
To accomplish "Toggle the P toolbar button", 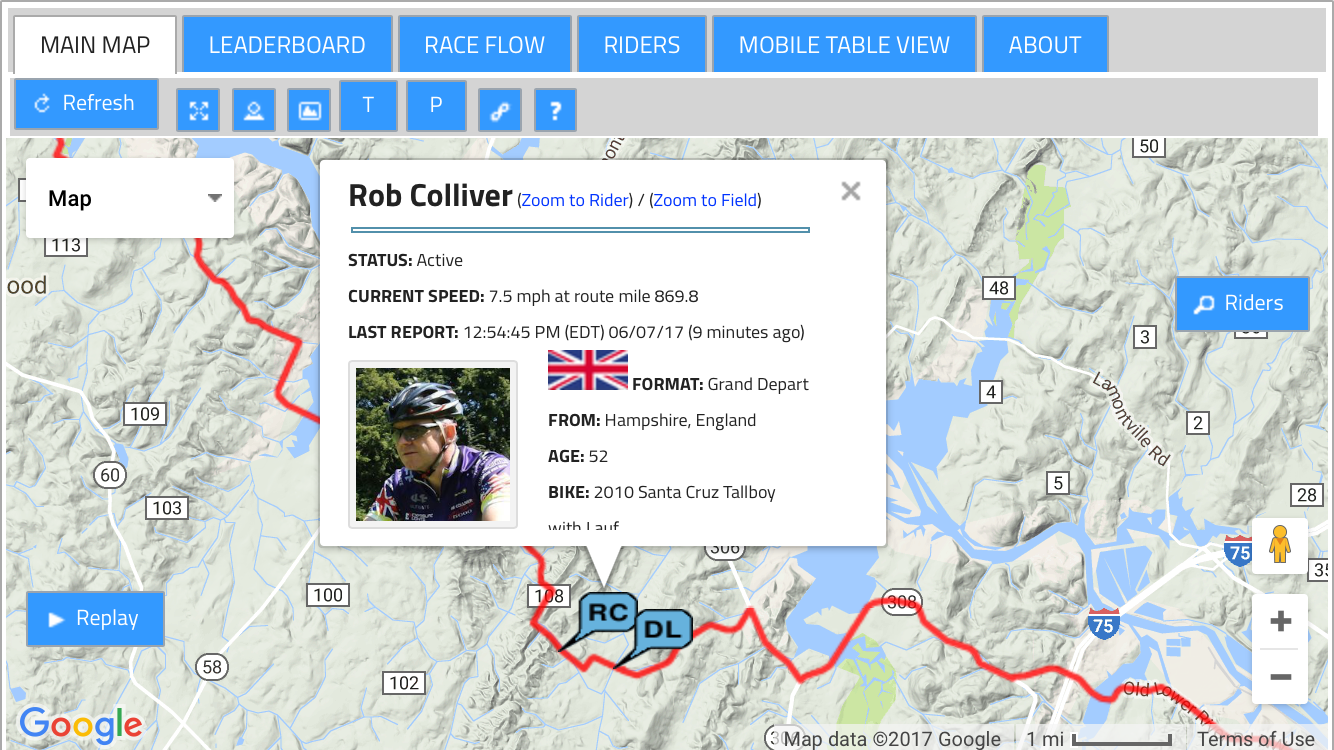I will 436,105.
